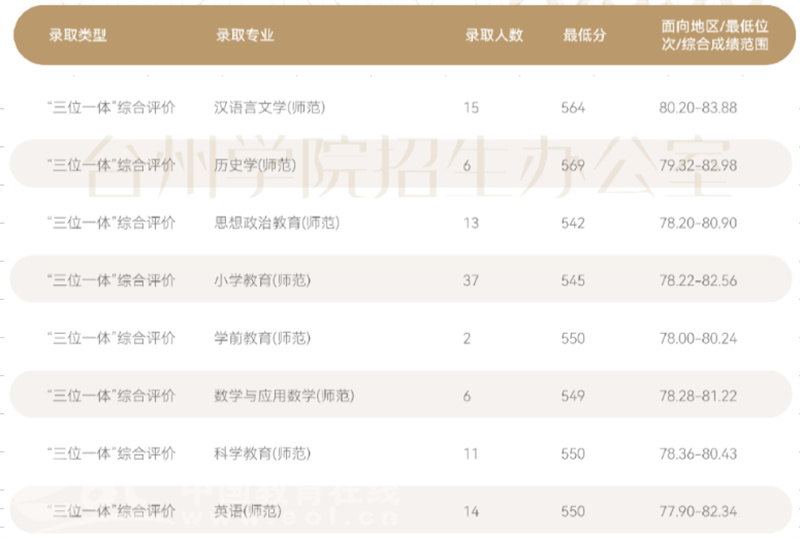Image resolution: width=800 pixels, height=539 pixels.
Task: Click the minimum score 549
Action: coord(573,396)
